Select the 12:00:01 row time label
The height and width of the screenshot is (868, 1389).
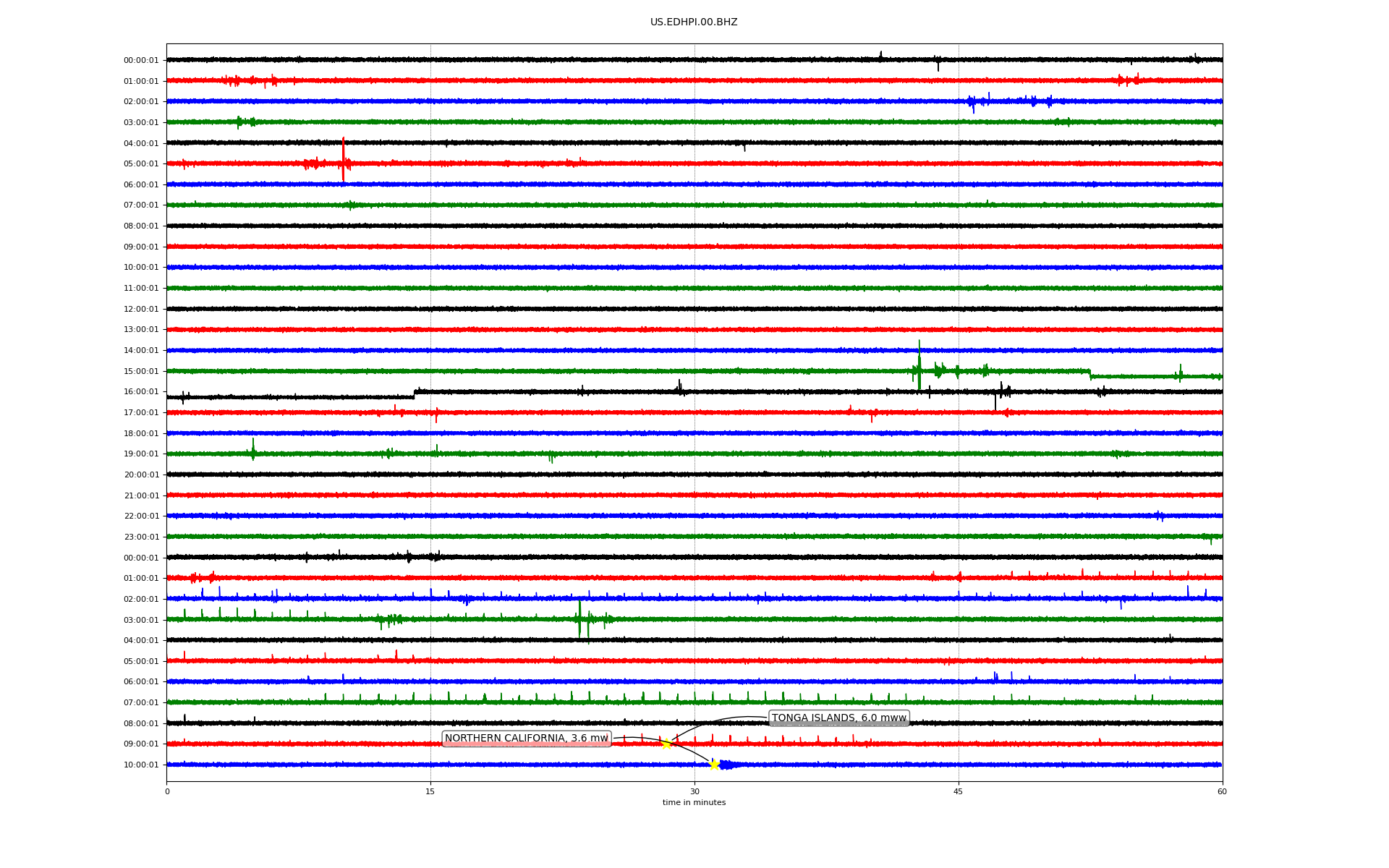141,310
